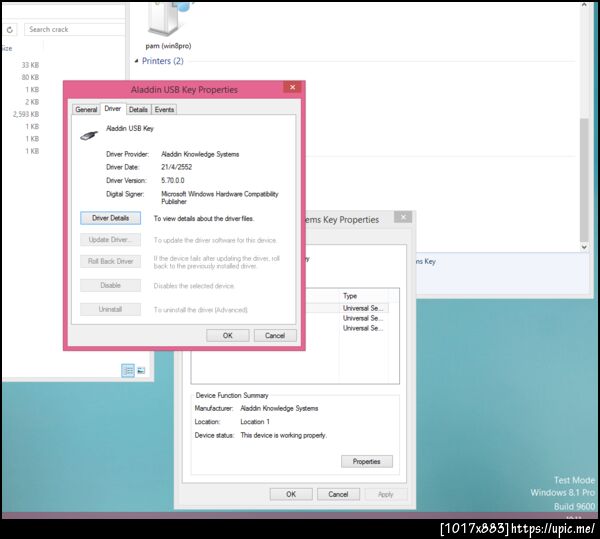Select the 2,593 KB file size row
This screenshot has width=600, height=539.
tap(26, 114)
